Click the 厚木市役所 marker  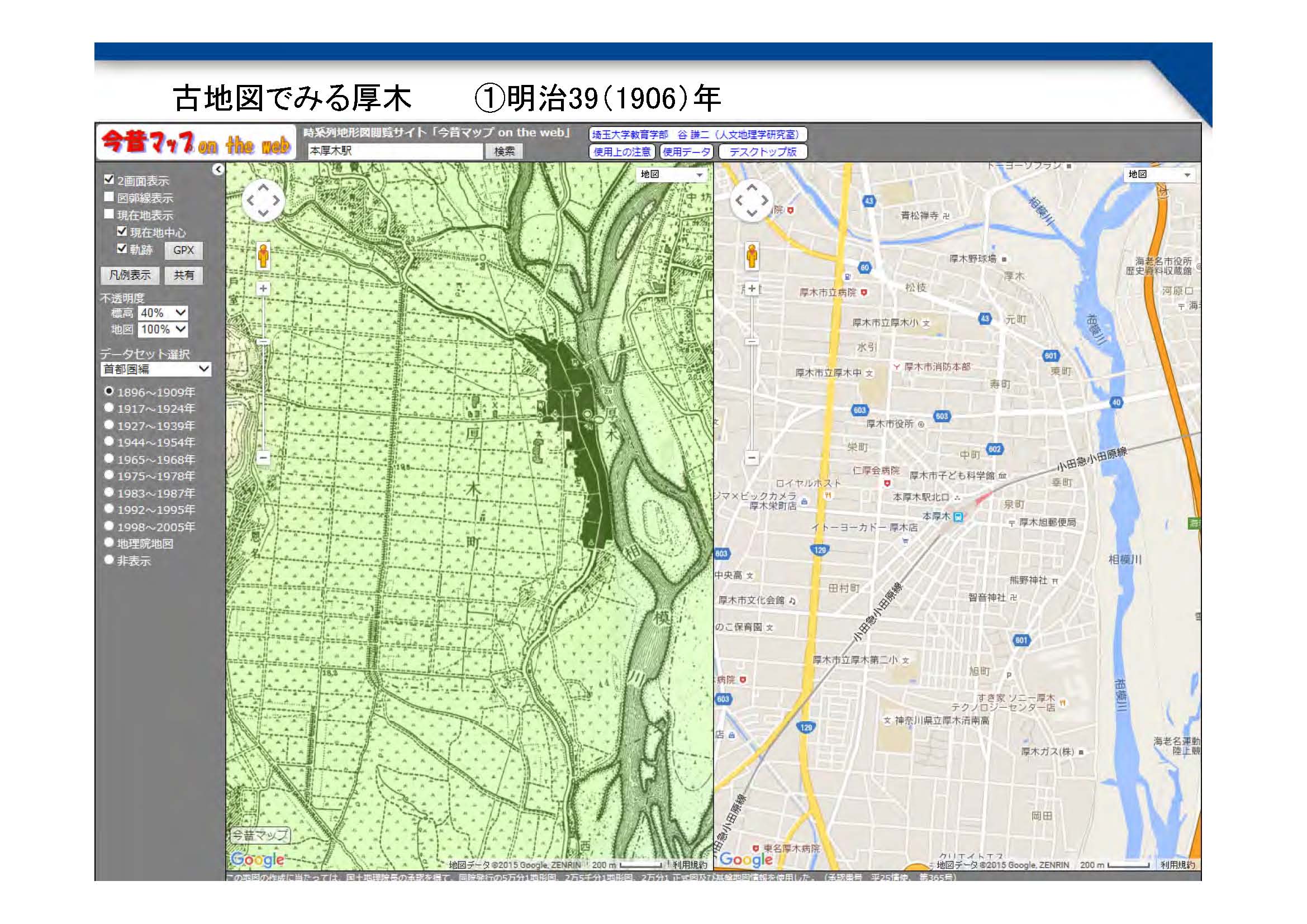coord(920,424)
